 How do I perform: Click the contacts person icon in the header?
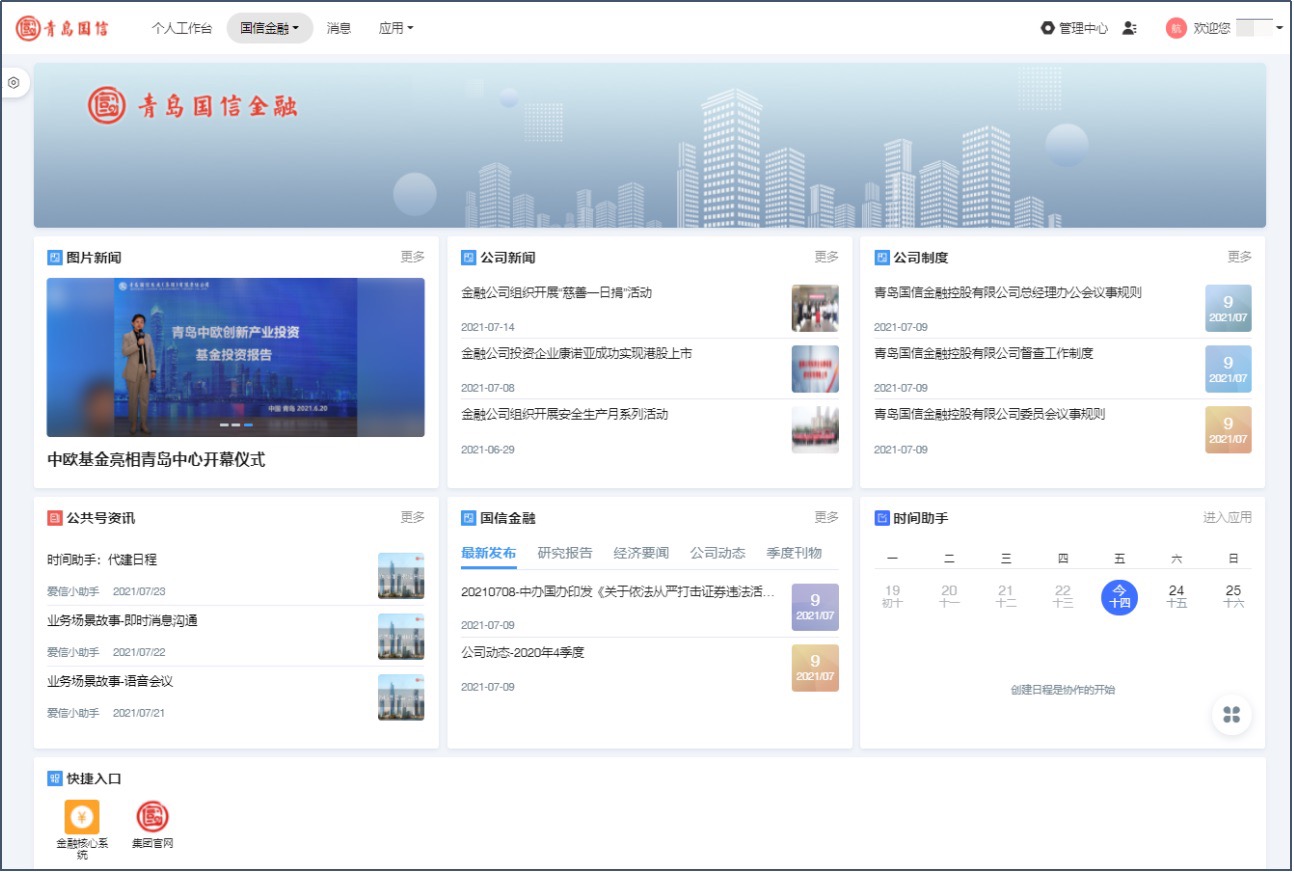pyautogui.click(x=1129, y=28)
